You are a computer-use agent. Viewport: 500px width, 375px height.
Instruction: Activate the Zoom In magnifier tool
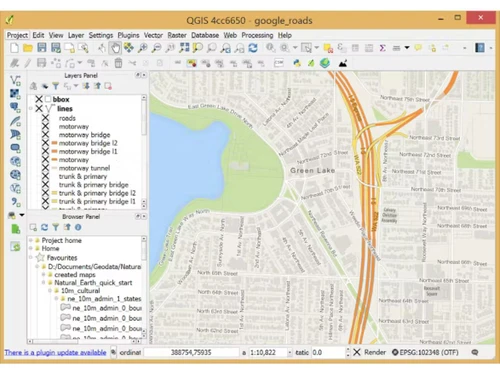tap(143, 48)
